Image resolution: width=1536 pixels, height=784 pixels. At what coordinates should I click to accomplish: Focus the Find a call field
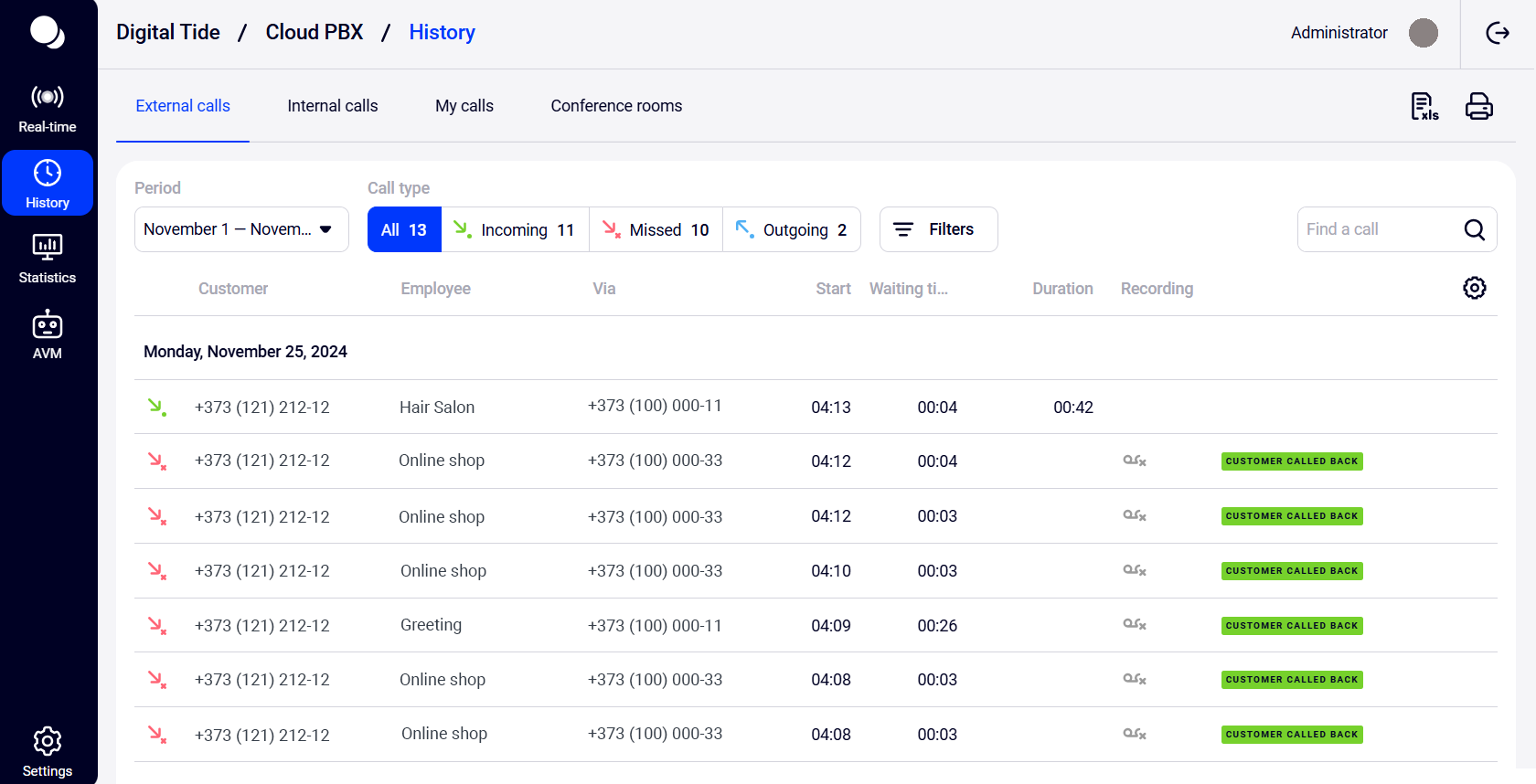pos(1376,229)
